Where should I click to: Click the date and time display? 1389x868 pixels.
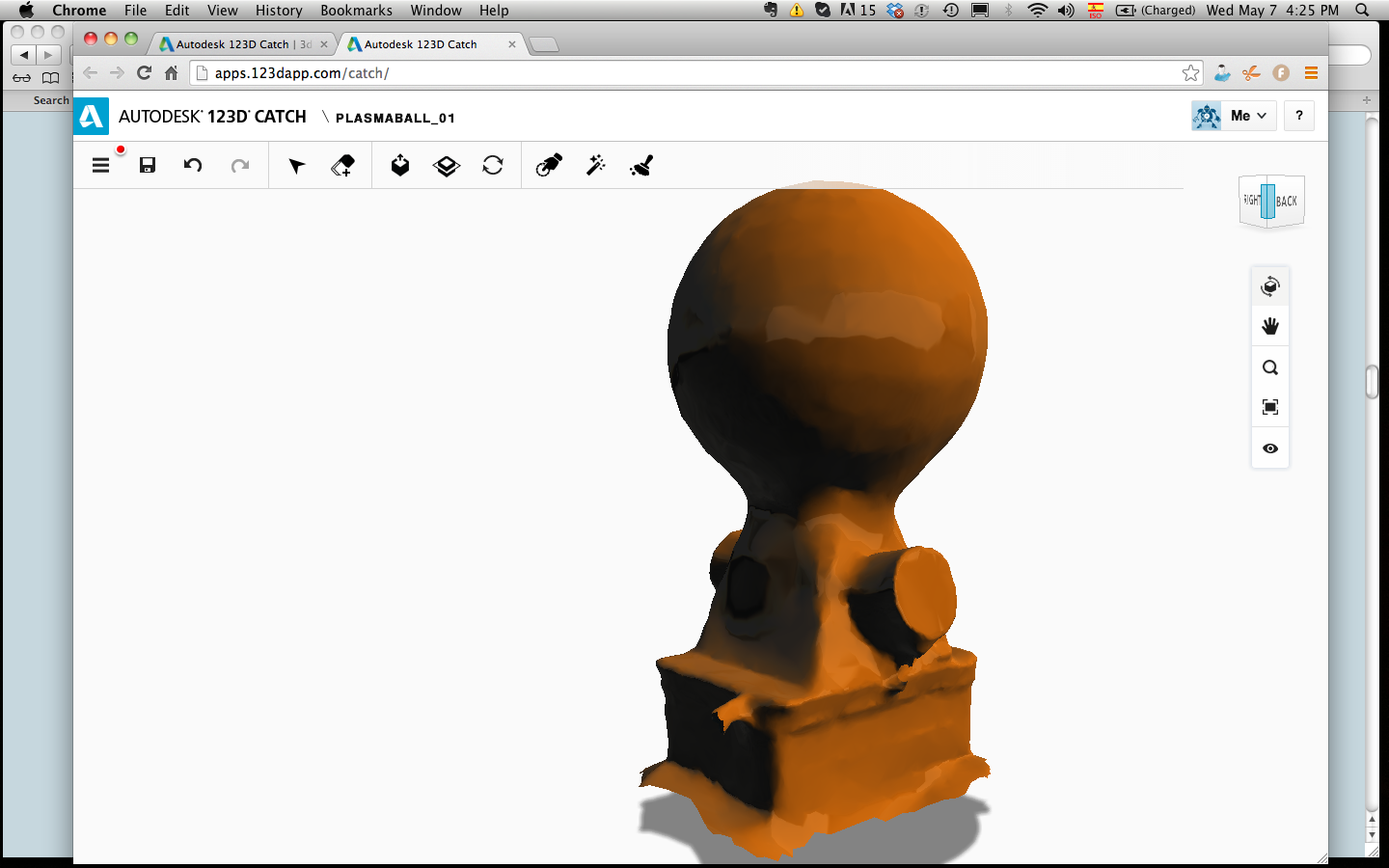click(1272, 10)
